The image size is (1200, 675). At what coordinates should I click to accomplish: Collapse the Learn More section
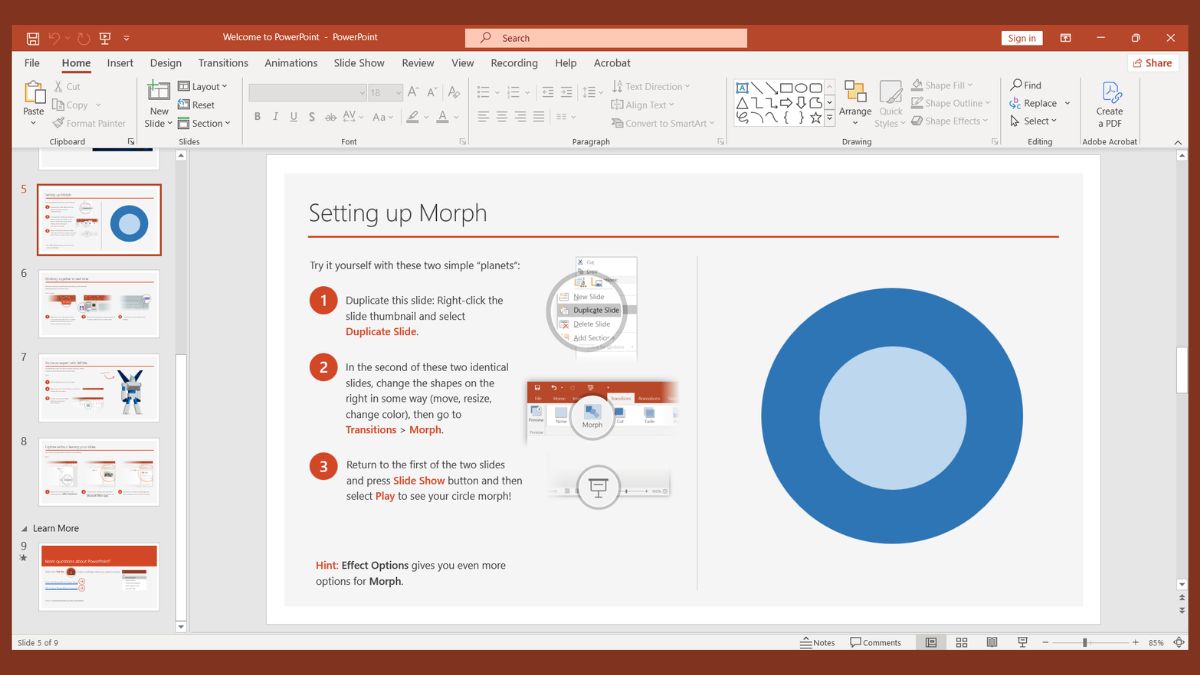(25, 528)
